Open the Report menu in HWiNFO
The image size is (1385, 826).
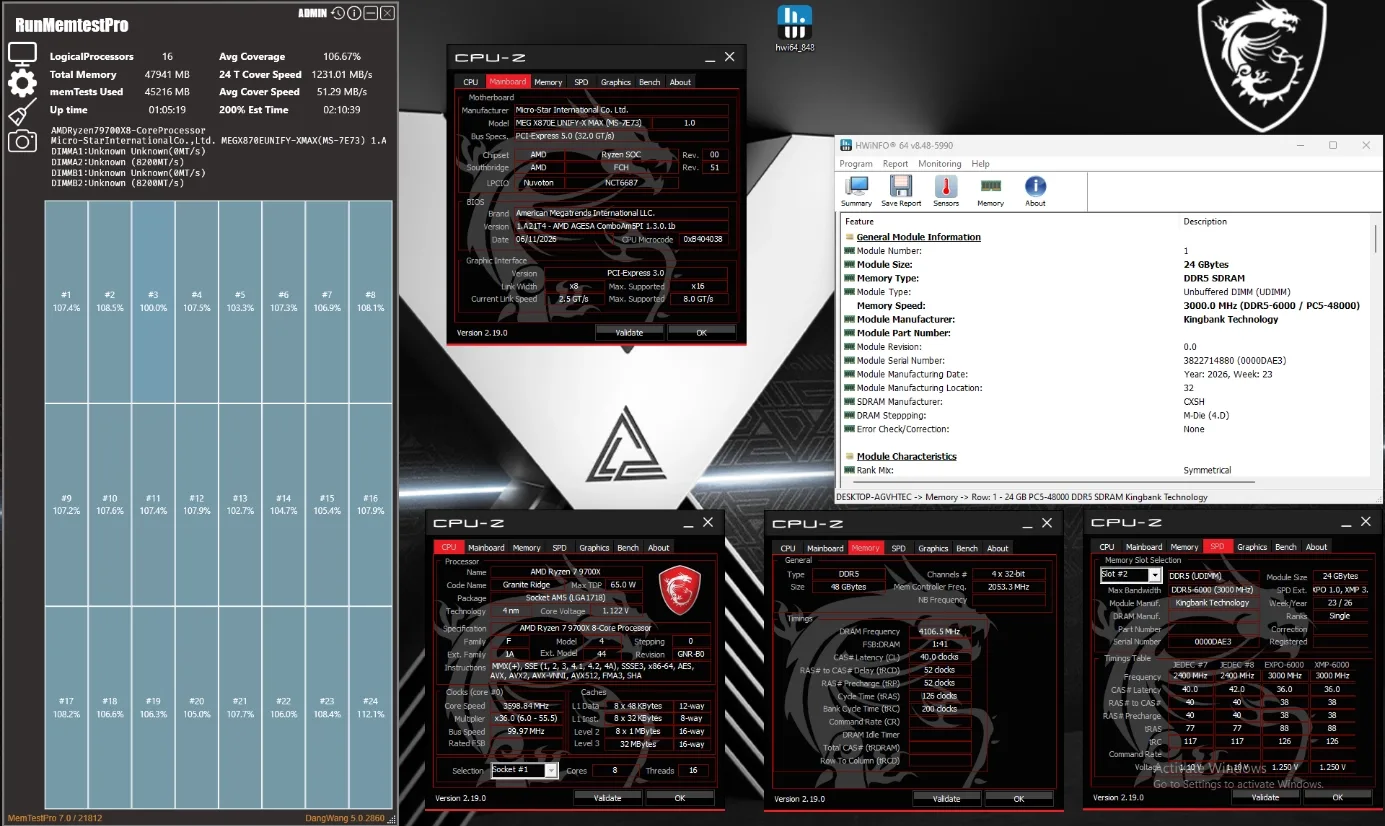click(895, 164)
